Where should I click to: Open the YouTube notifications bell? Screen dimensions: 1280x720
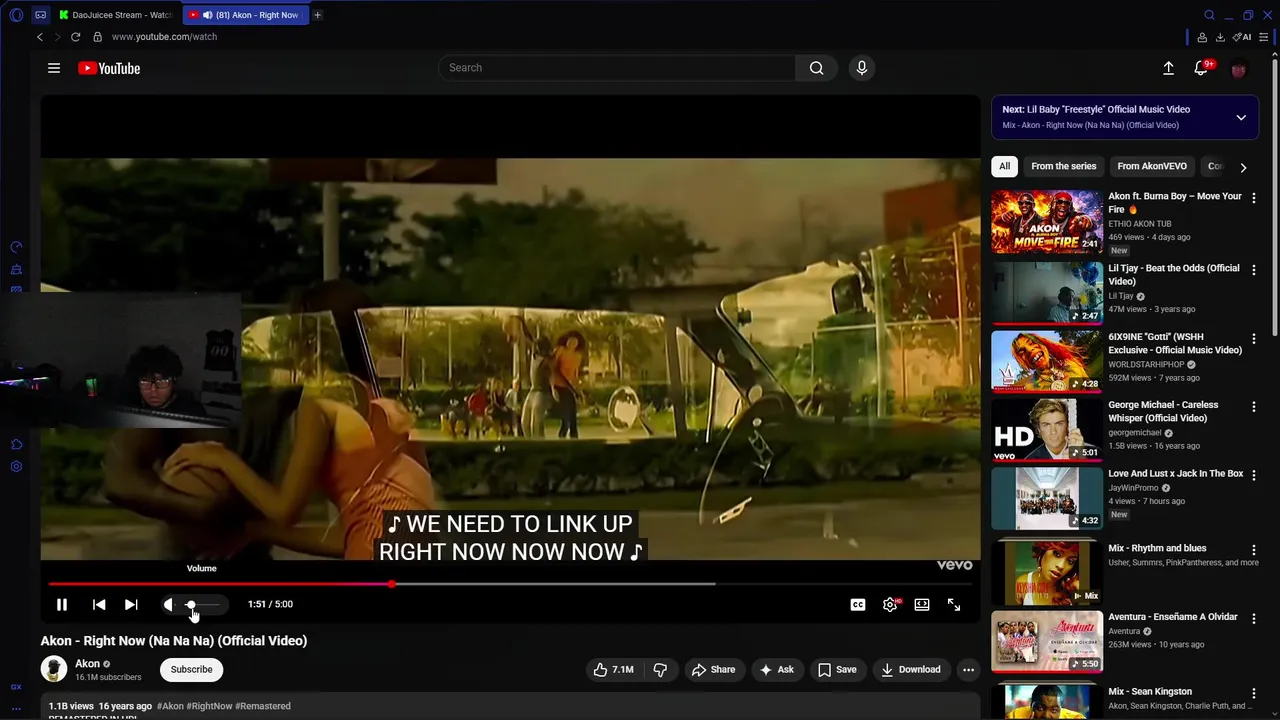pos(1201,68)
